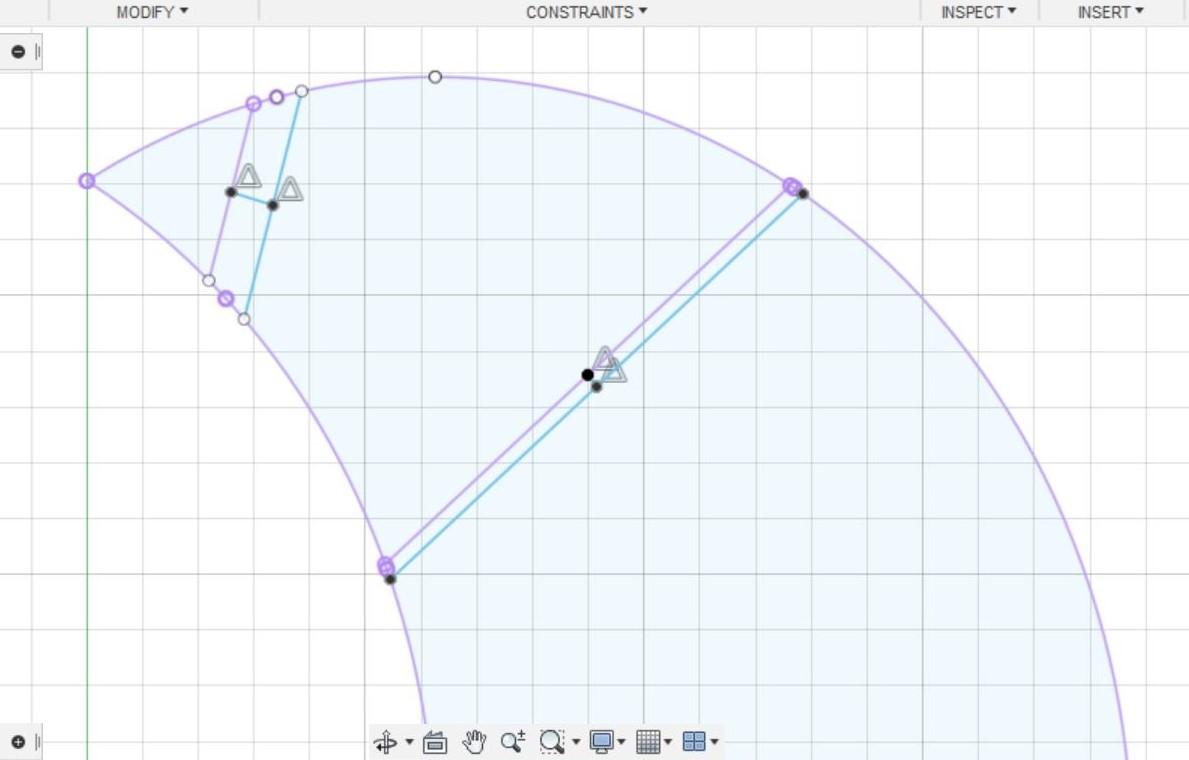Click the Viewports layout icon

[x=694, y=741]
